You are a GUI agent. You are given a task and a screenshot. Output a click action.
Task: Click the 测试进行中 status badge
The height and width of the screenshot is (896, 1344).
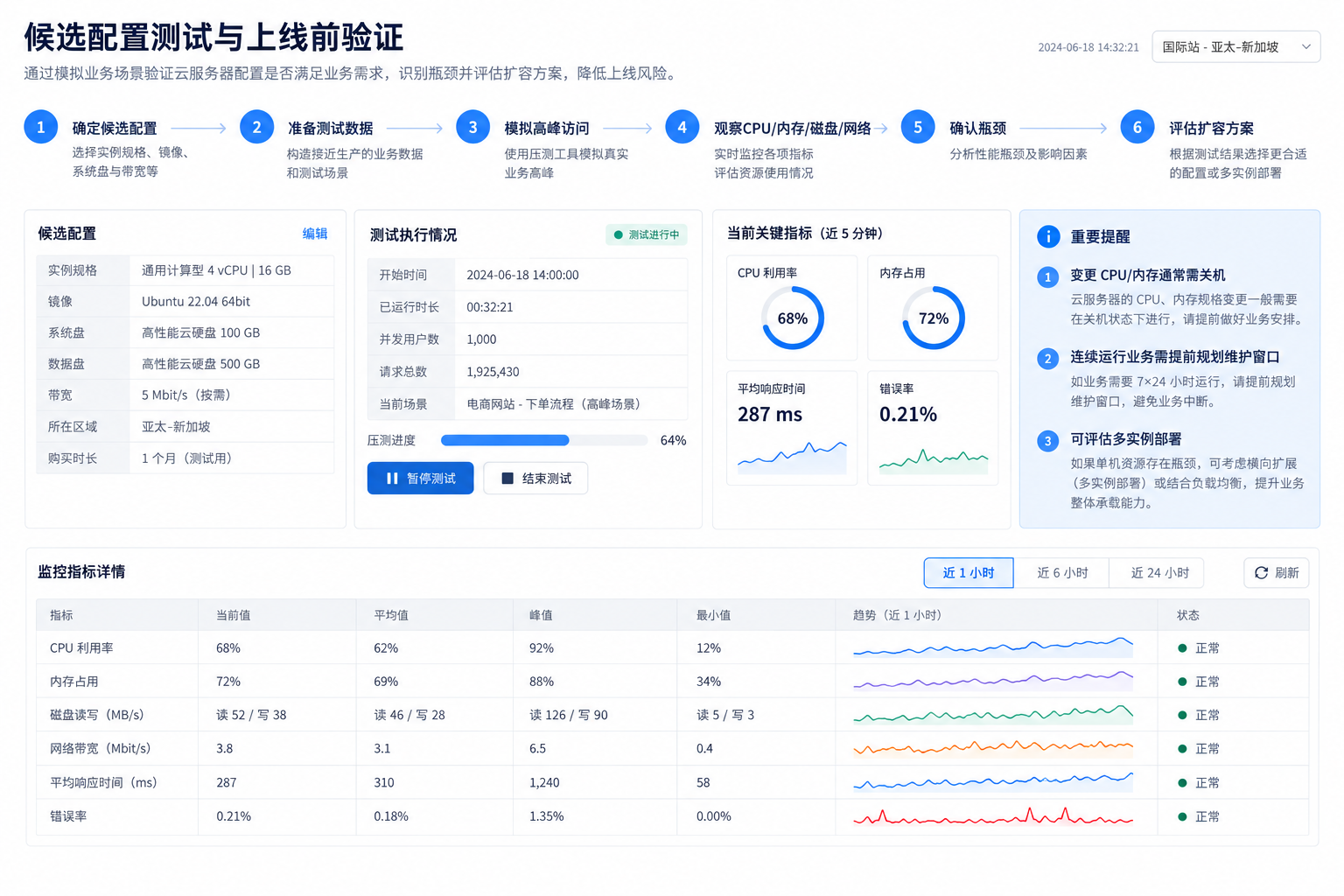(x=647, y=234)
